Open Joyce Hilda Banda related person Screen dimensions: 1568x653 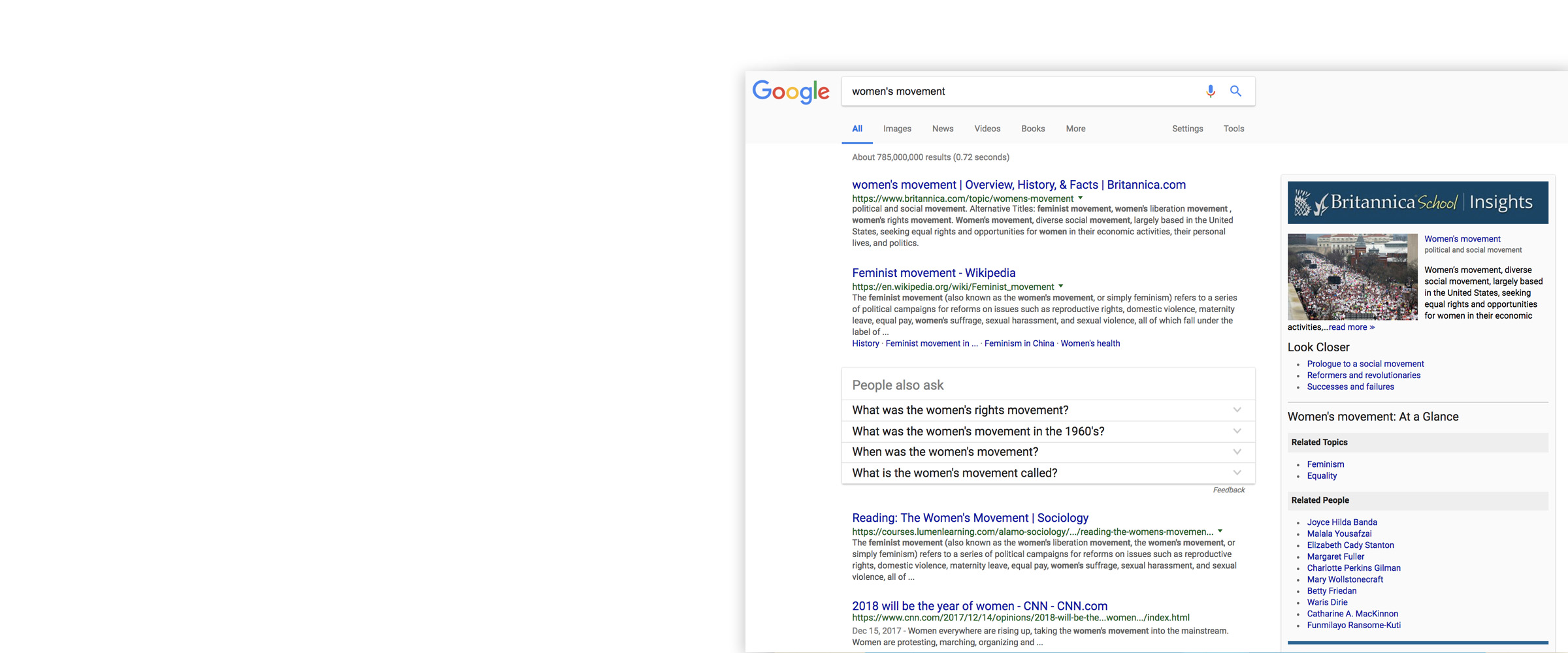[x=1342, y=522]
